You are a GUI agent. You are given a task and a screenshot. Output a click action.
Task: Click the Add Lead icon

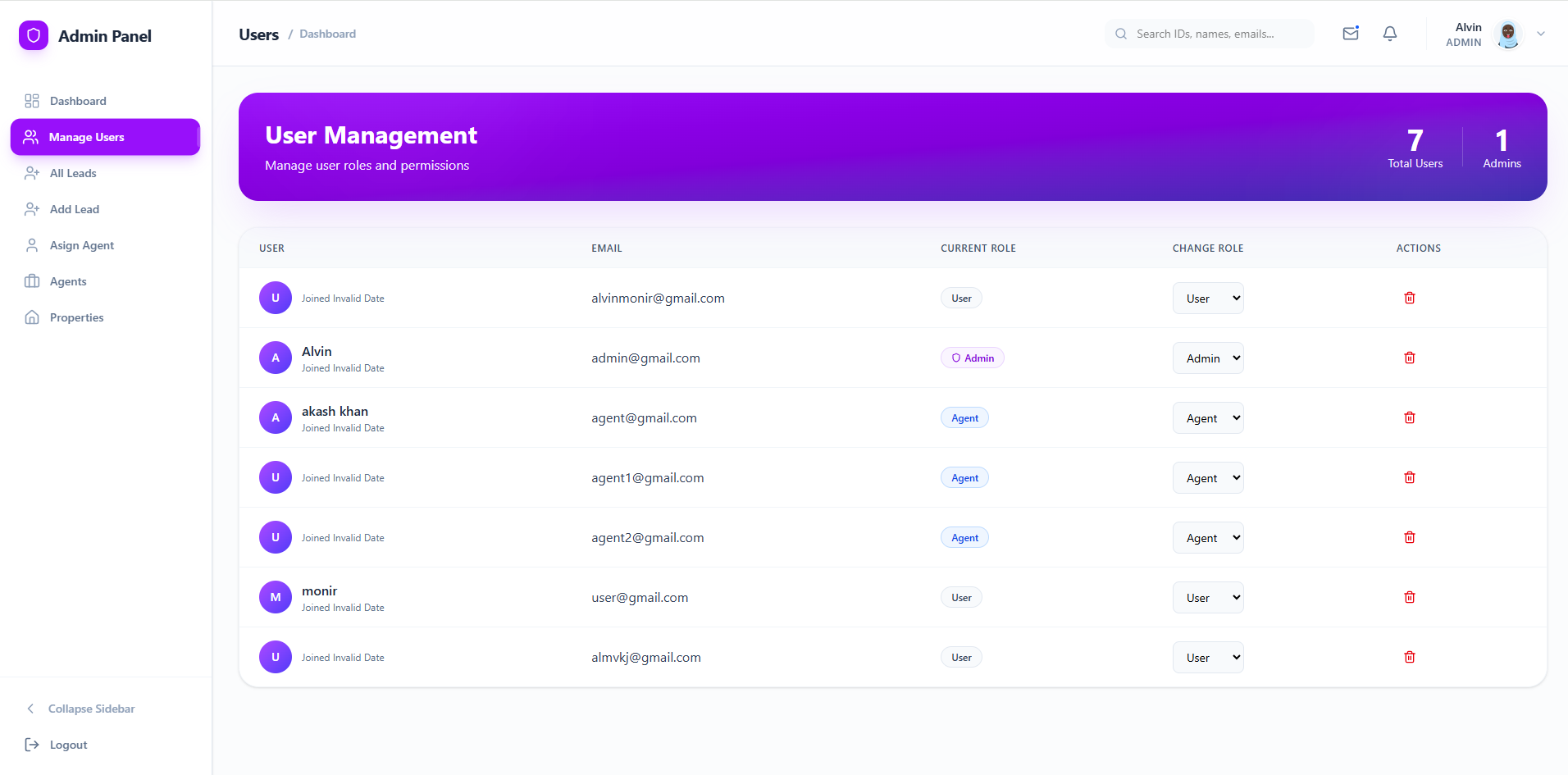click(x=31, y=209)
